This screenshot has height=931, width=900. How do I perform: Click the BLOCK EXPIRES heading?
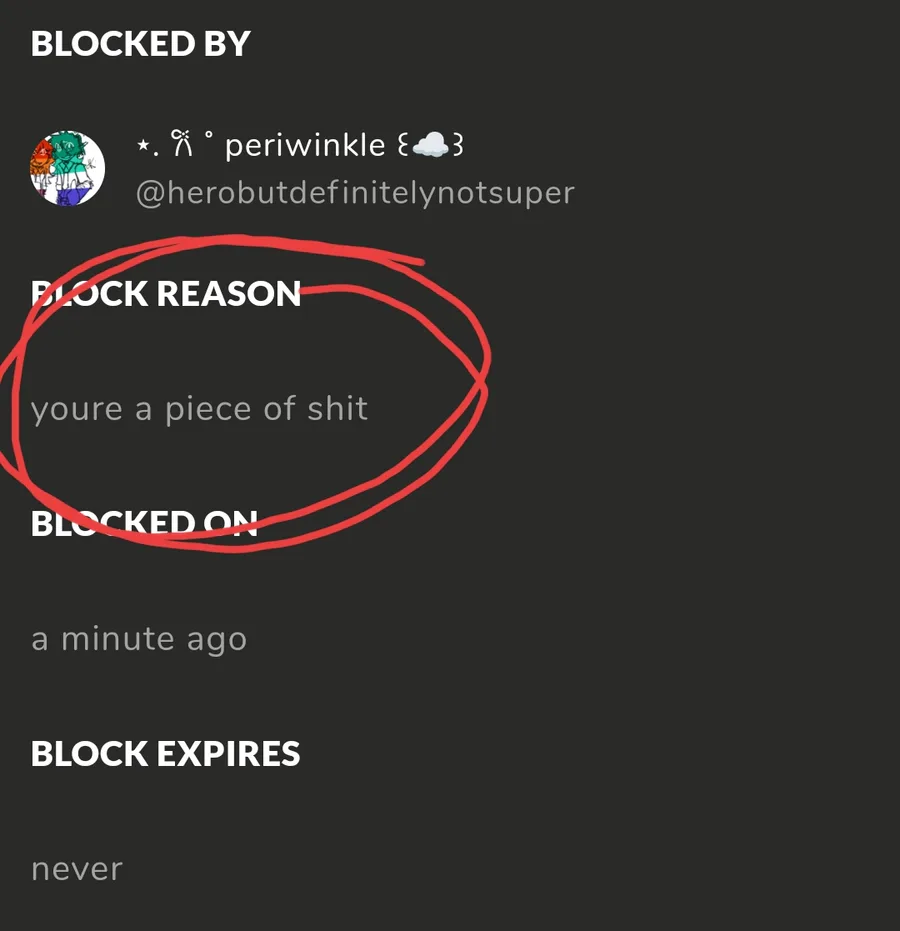tap(166, 753)
